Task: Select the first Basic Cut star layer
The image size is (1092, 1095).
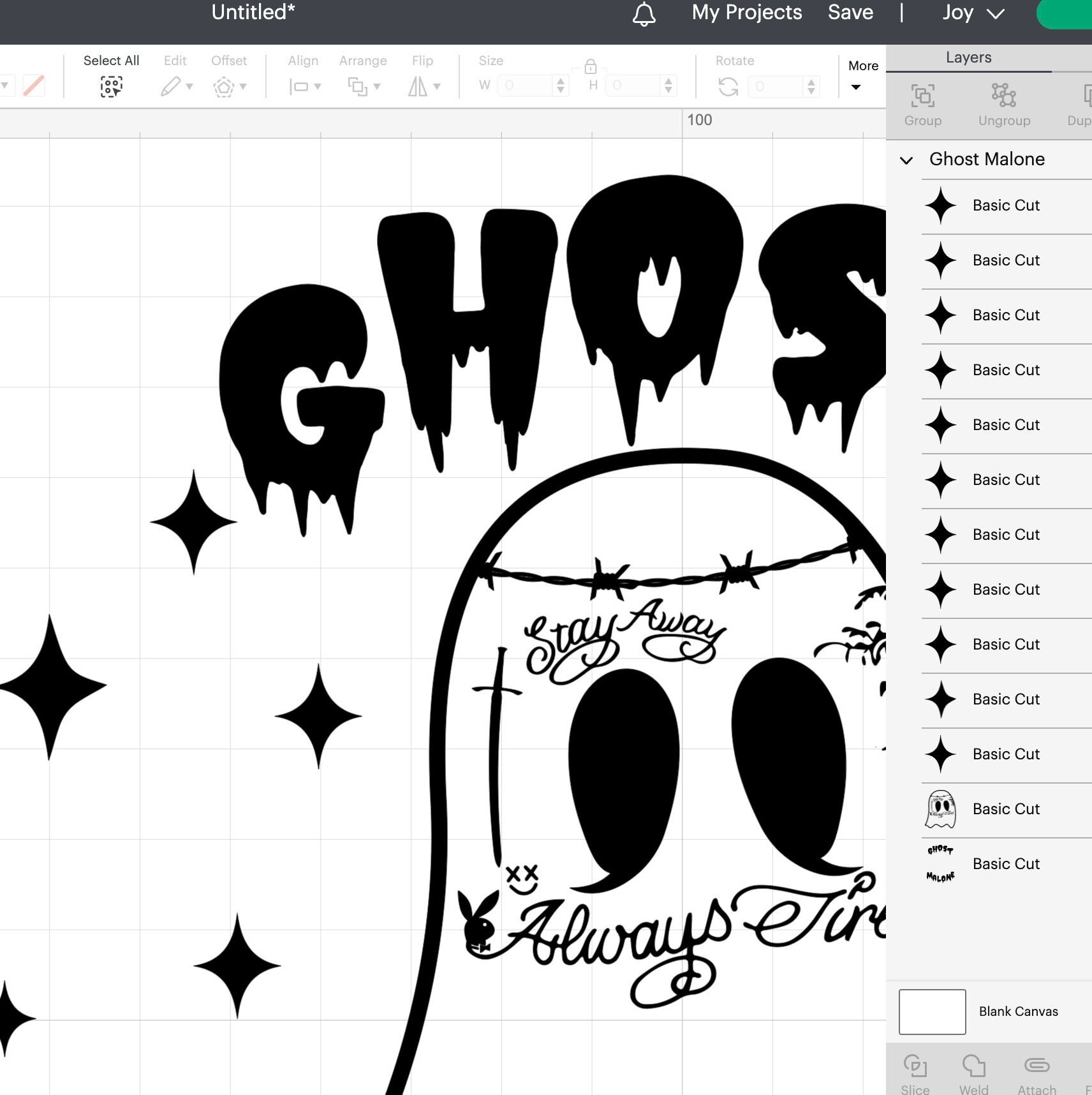Action: (1007, 206)
